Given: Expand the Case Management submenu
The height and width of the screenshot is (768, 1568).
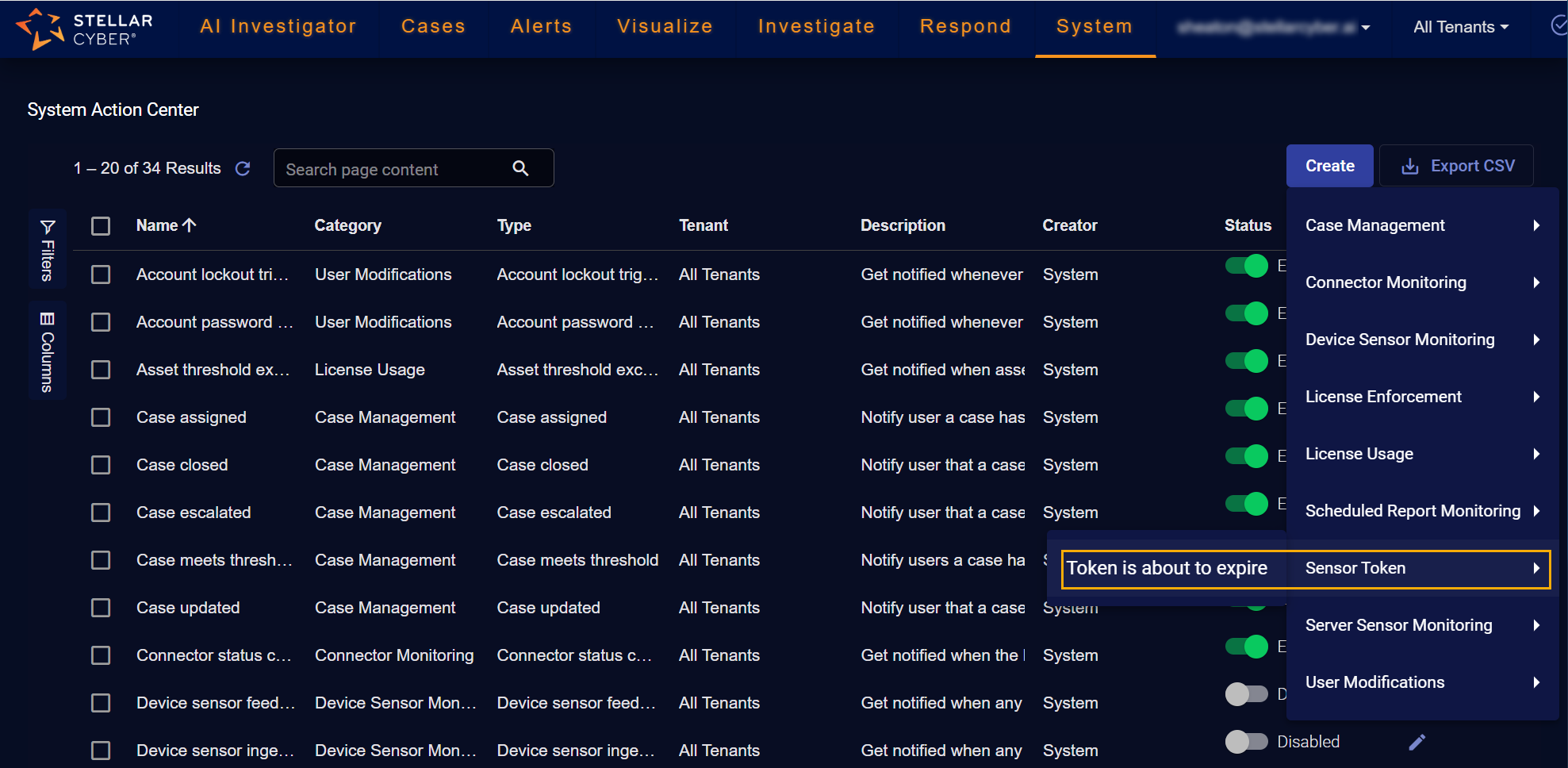Looking at the screenshot, I should 1421,225.
